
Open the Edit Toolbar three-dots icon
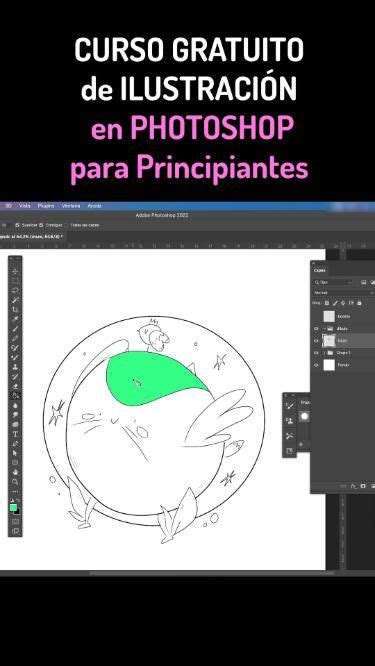pyautogui.click(x=16, y=491)
